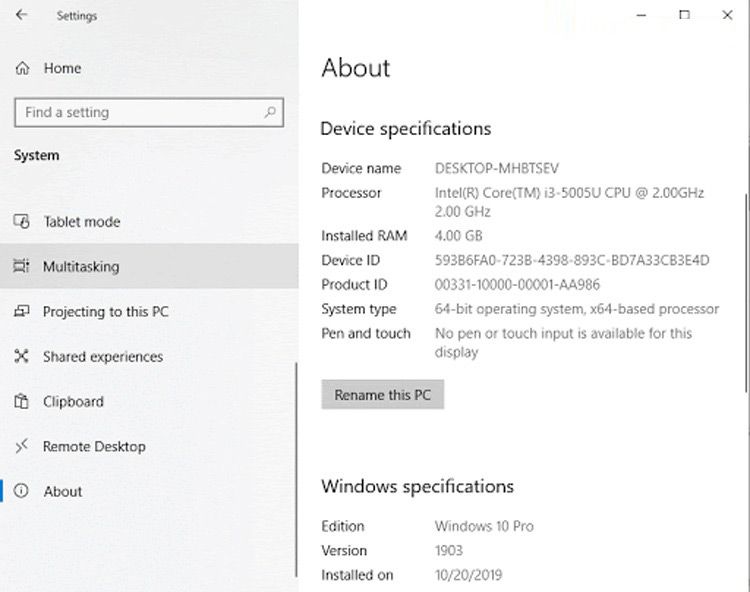Click the System section label in sidebar
Viewport: 750px width, 592px height.
pos(36,155)
